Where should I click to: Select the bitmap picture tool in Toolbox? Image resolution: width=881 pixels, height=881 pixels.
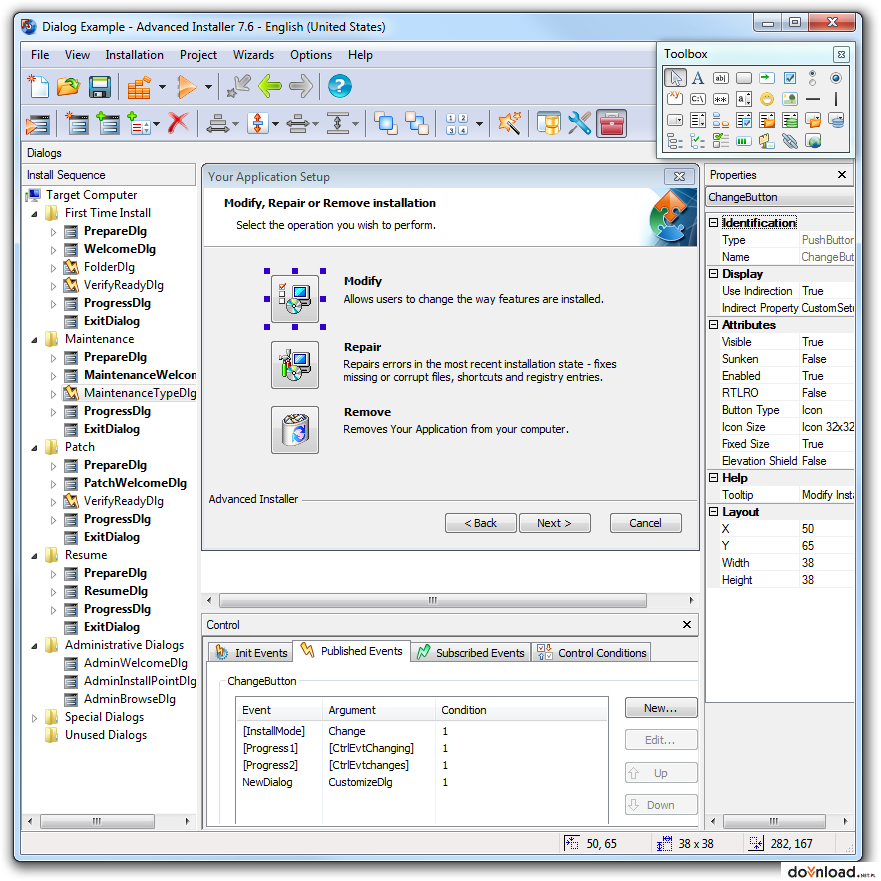pyautogui.click(x=790, y=99)
